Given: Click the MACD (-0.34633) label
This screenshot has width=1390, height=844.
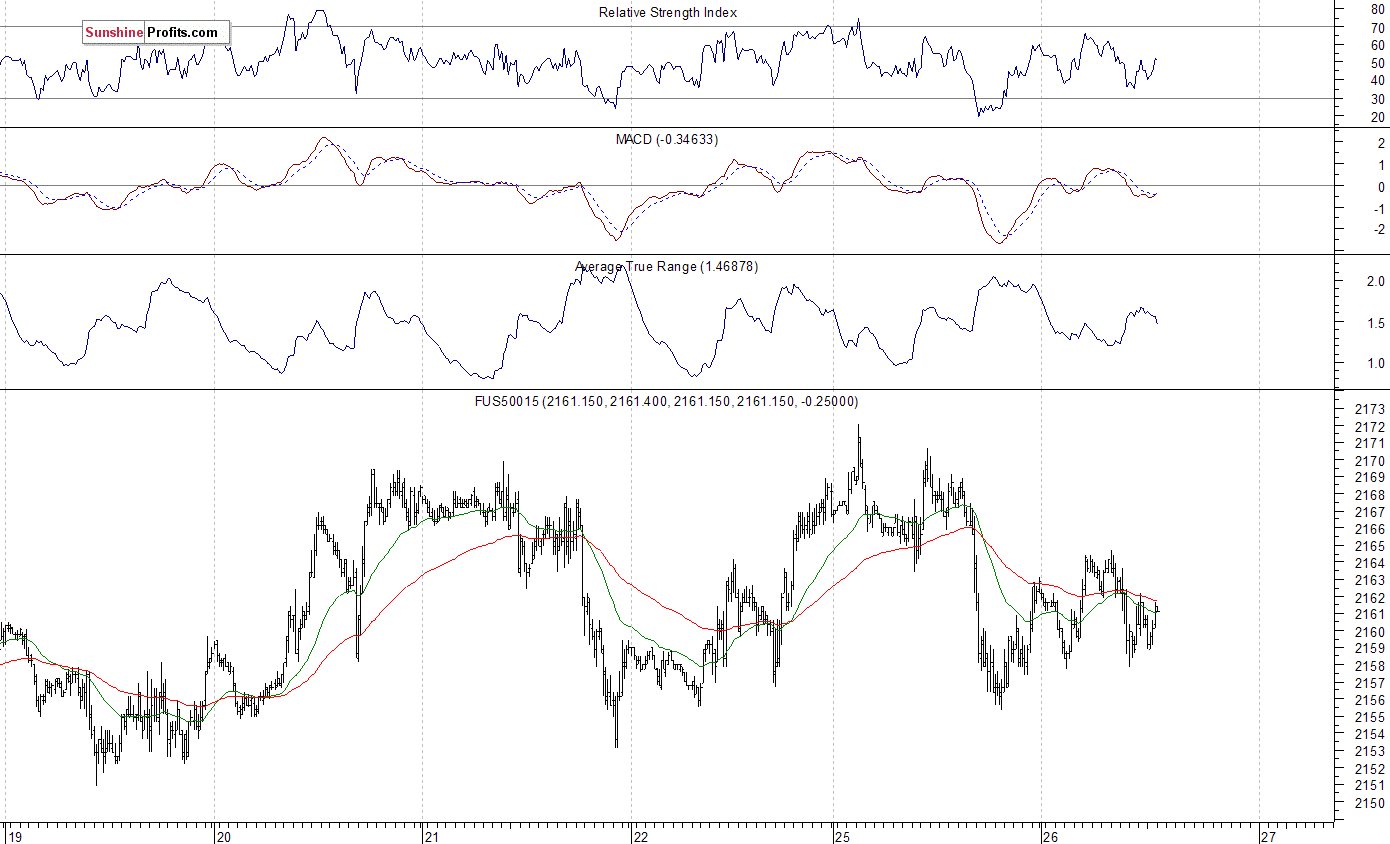Looking at the screenshot, I should point(667,139).
